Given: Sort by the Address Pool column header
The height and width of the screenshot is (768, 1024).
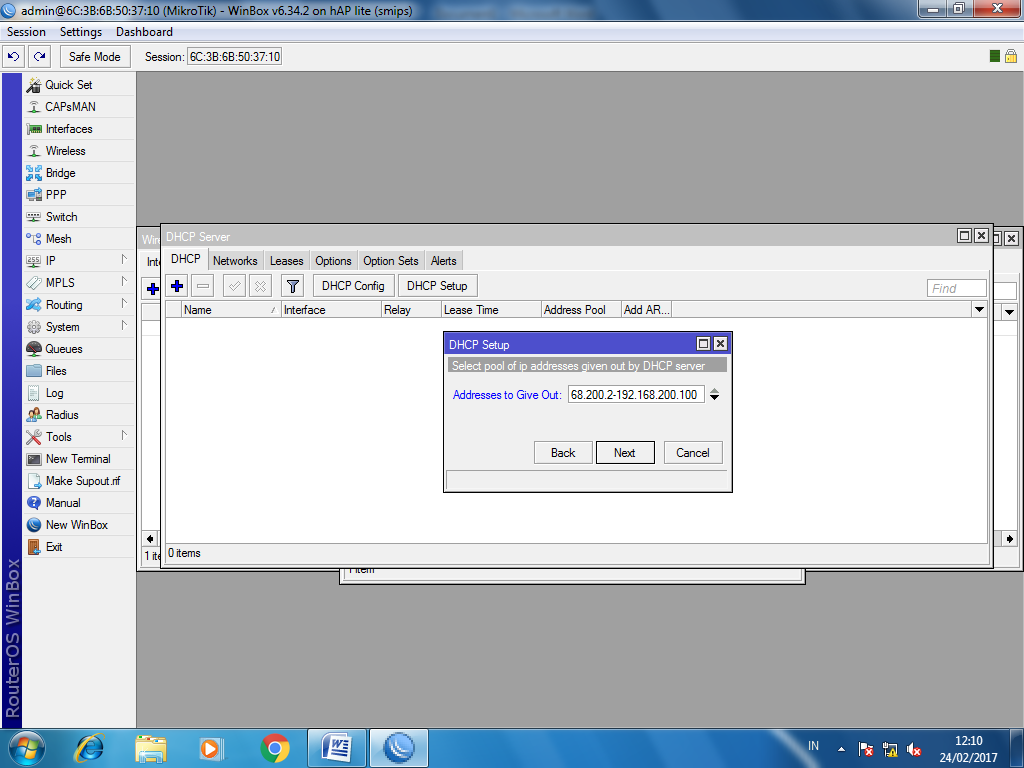Looking at the screenshot, I should (581, 310).
